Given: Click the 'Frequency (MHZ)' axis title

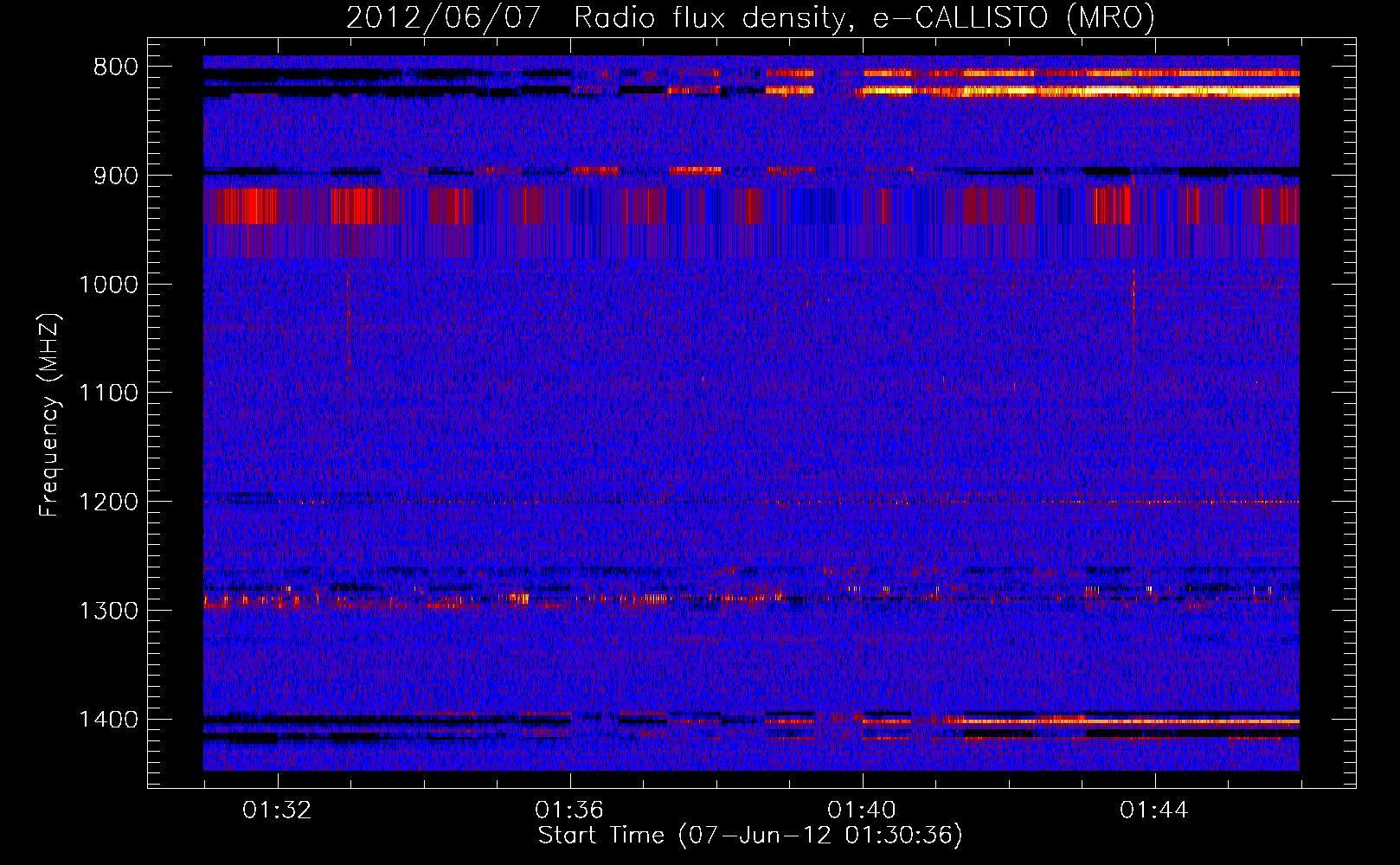Looking at the screenshot, I should (50, 415).
